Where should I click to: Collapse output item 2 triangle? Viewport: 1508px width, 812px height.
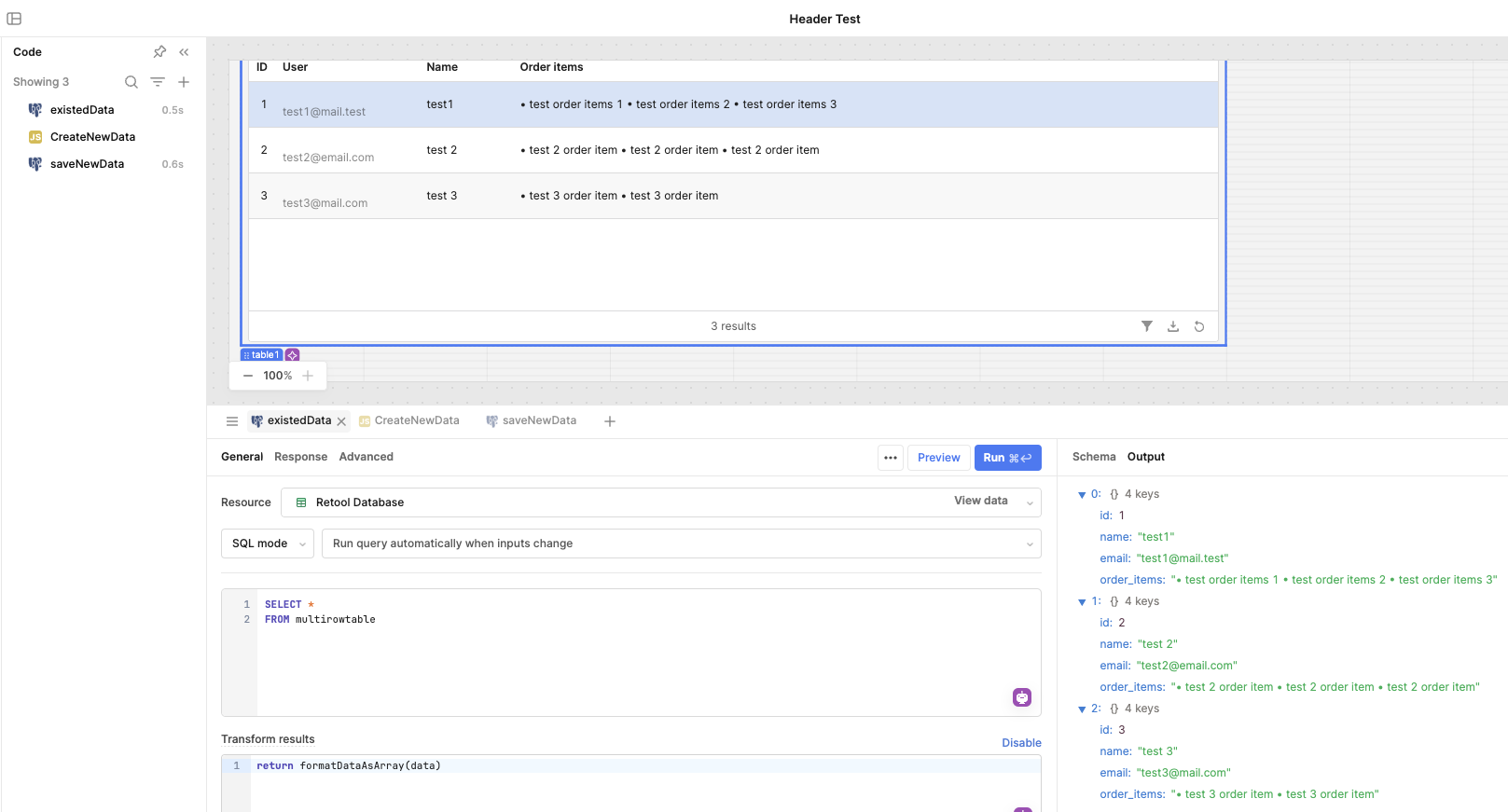click(x=1082, y=709)
